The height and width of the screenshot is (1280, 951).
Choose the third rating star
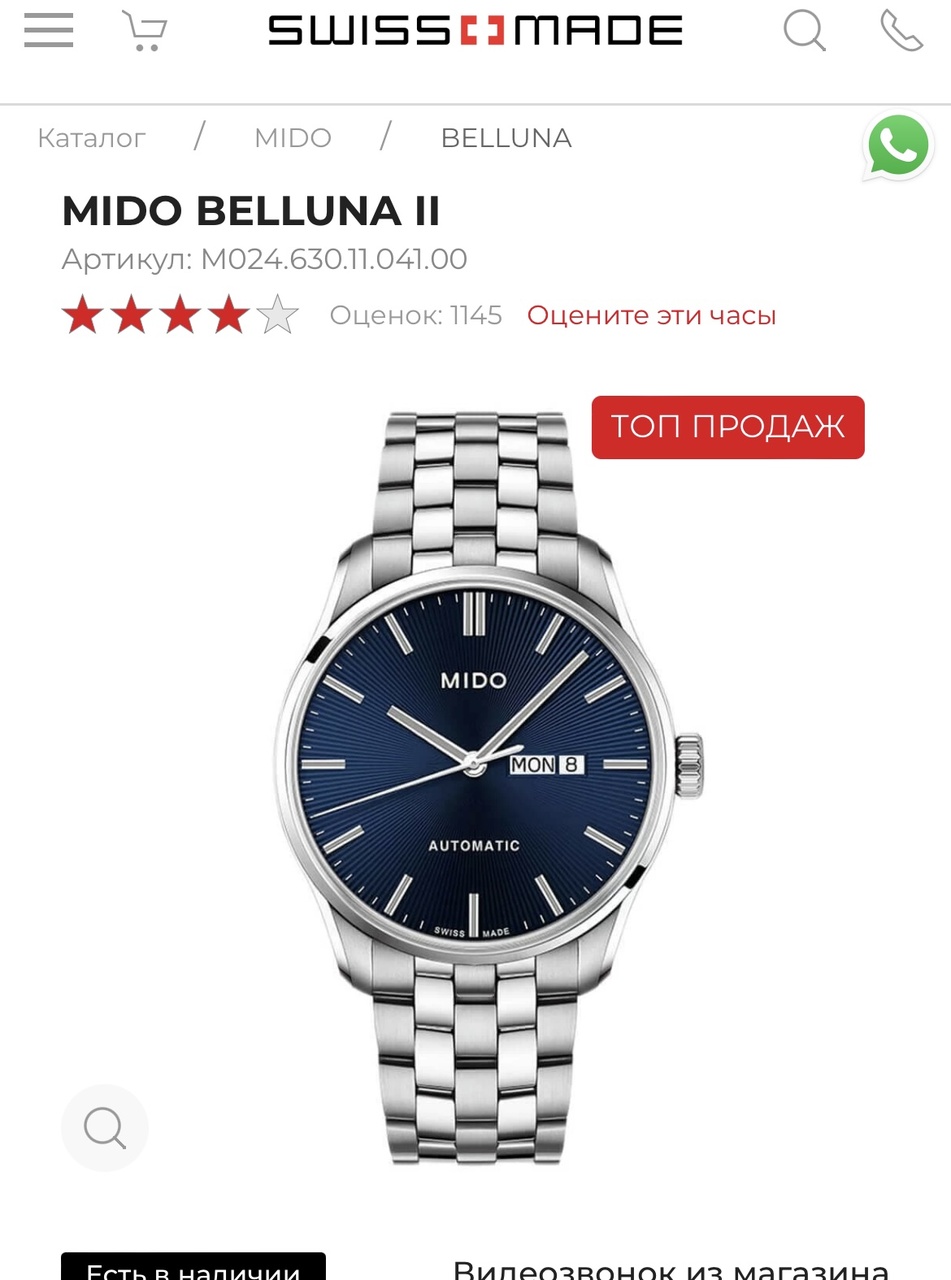pos(180,315)
